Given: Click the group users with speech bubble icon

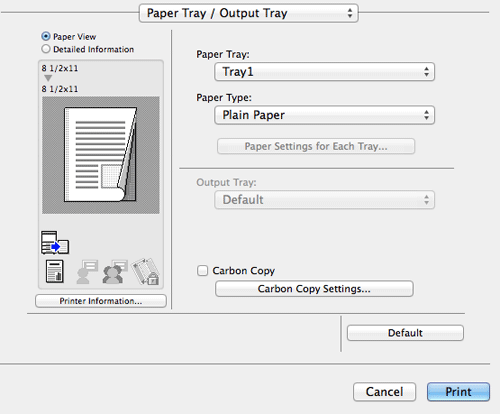Looking at the screenshot, I should 115,272.
